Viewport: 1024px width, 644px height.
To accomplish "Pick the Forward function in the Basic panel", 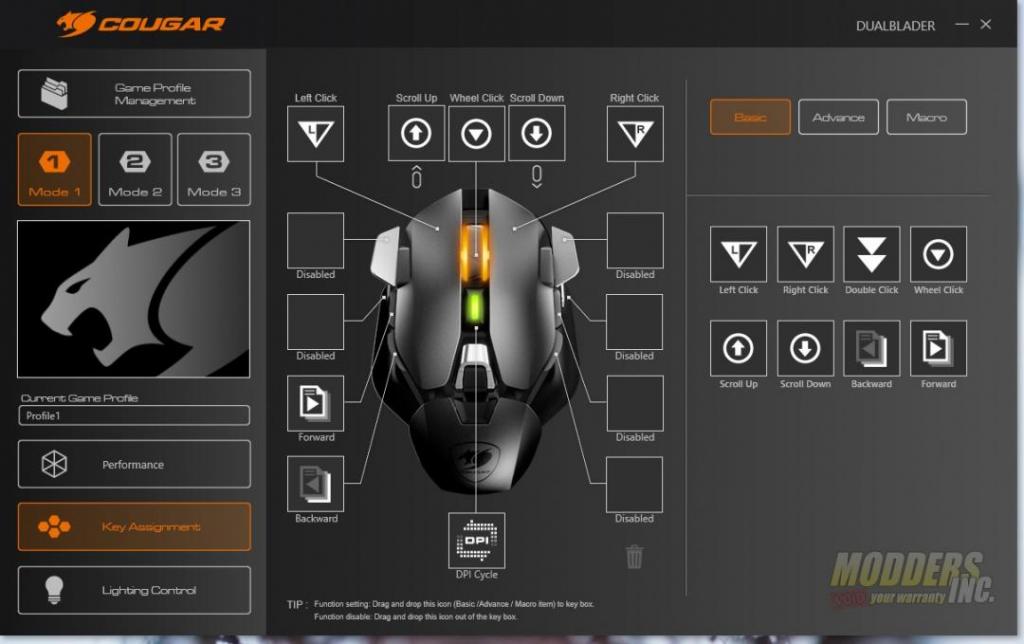I will 938,348.
